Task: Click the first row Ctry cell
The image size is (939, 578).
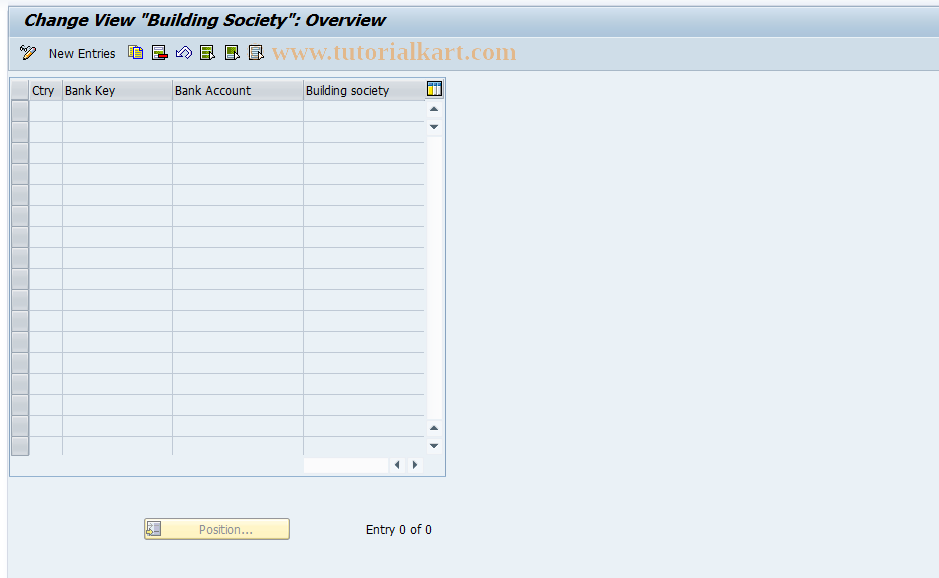Action: pyautogui.click(x=46, y=111)
